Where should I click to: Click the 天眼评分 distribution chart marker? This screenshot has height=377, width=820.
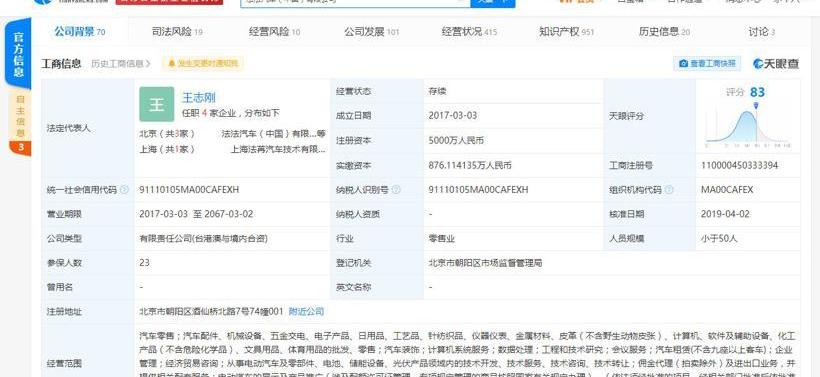tap(756, 106)
